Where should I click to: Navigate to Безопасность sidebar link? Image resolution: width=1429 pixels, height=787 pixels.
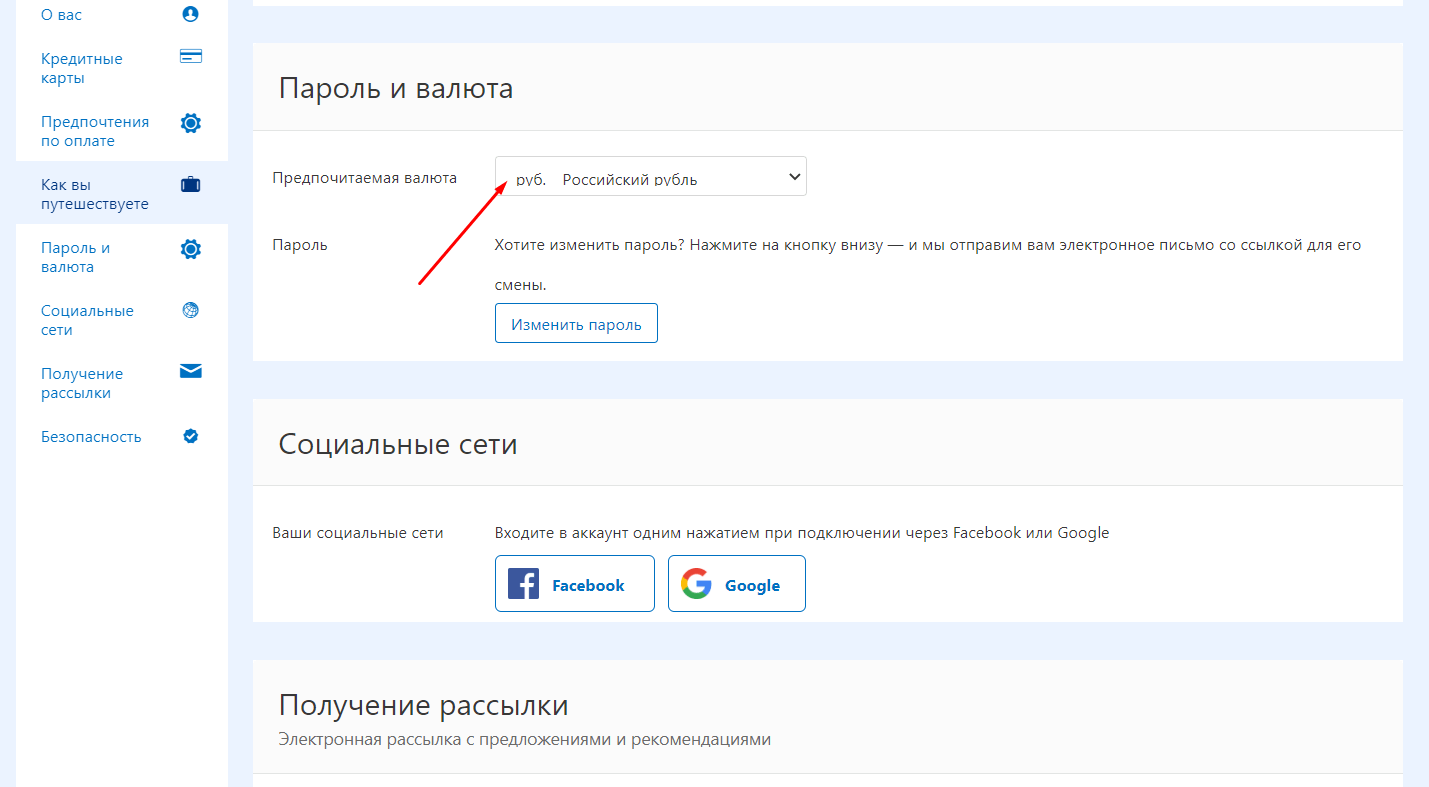[91, 437]
